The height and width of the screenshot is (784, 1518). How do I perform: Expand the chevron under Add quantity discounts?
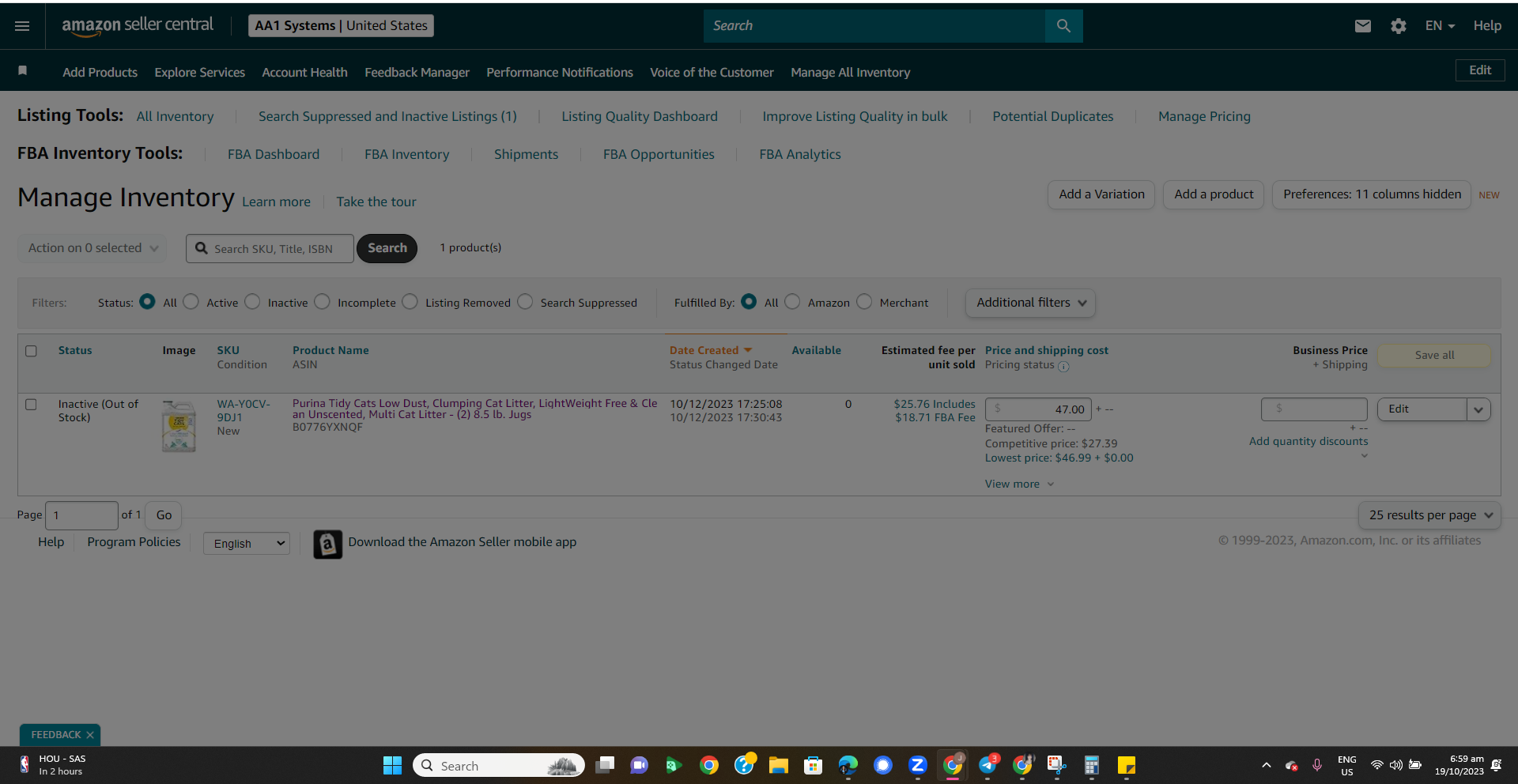tap(1364, 456)
